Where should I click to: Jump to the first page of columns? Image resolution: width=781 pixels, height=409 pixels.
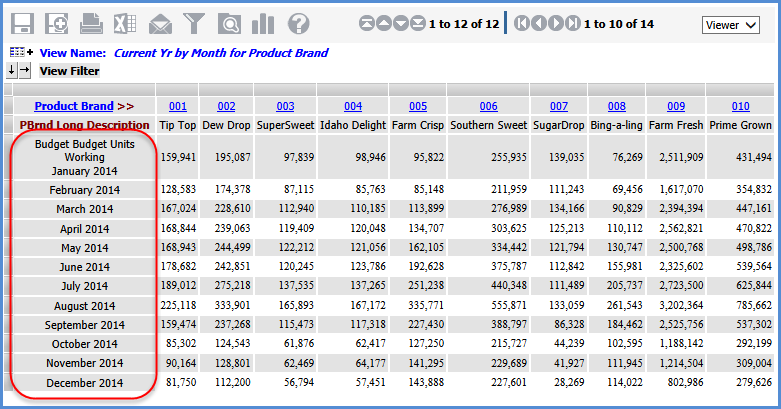523,23
